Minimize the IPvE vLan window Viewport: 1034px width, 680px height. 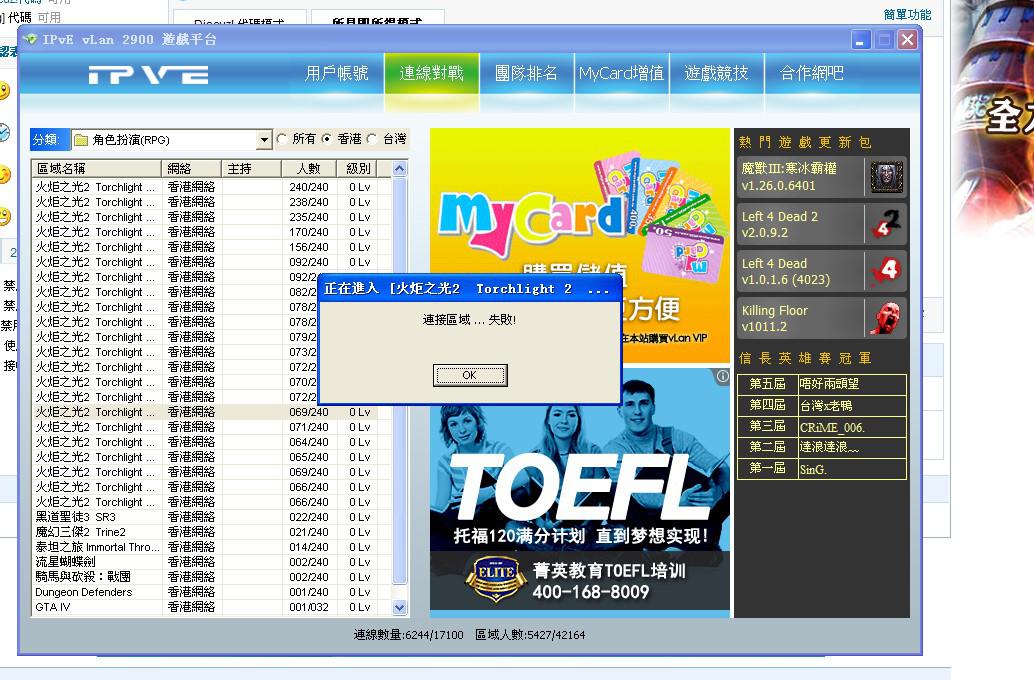[x=861, y=40]
